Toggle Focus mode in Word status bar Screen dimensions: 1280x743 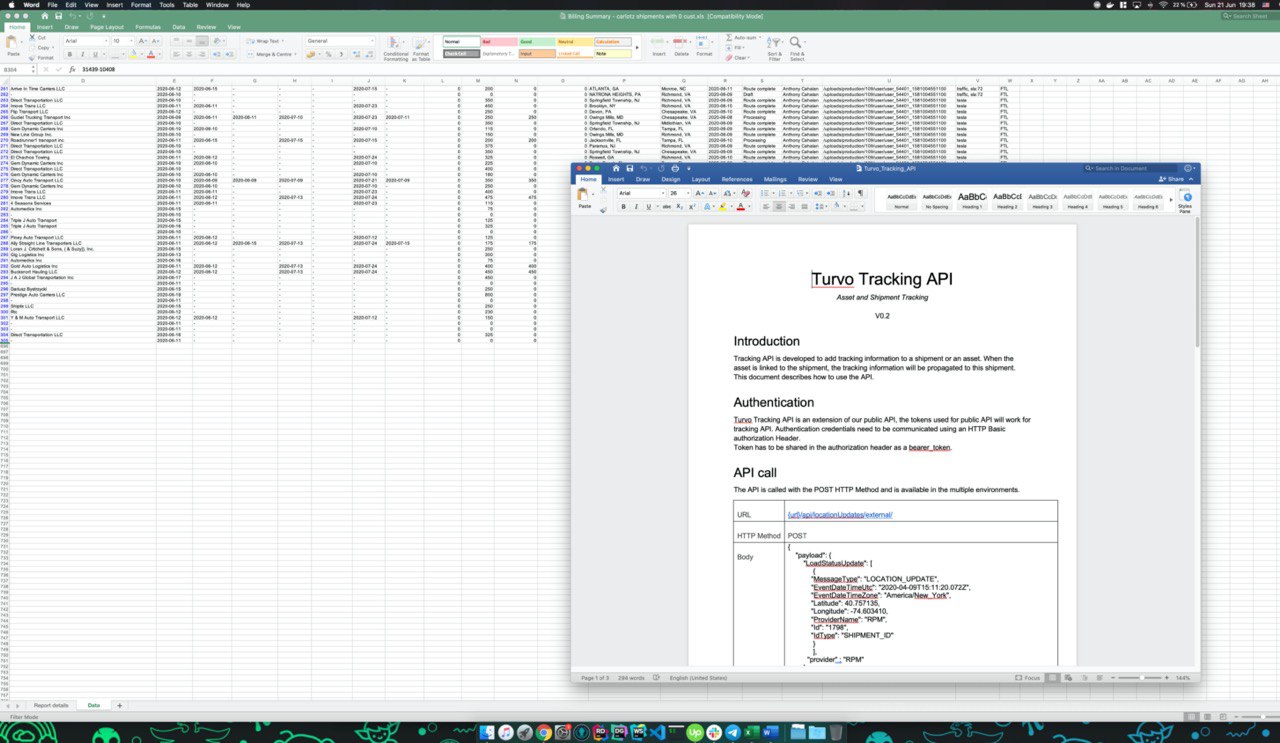click(1027, 678)
